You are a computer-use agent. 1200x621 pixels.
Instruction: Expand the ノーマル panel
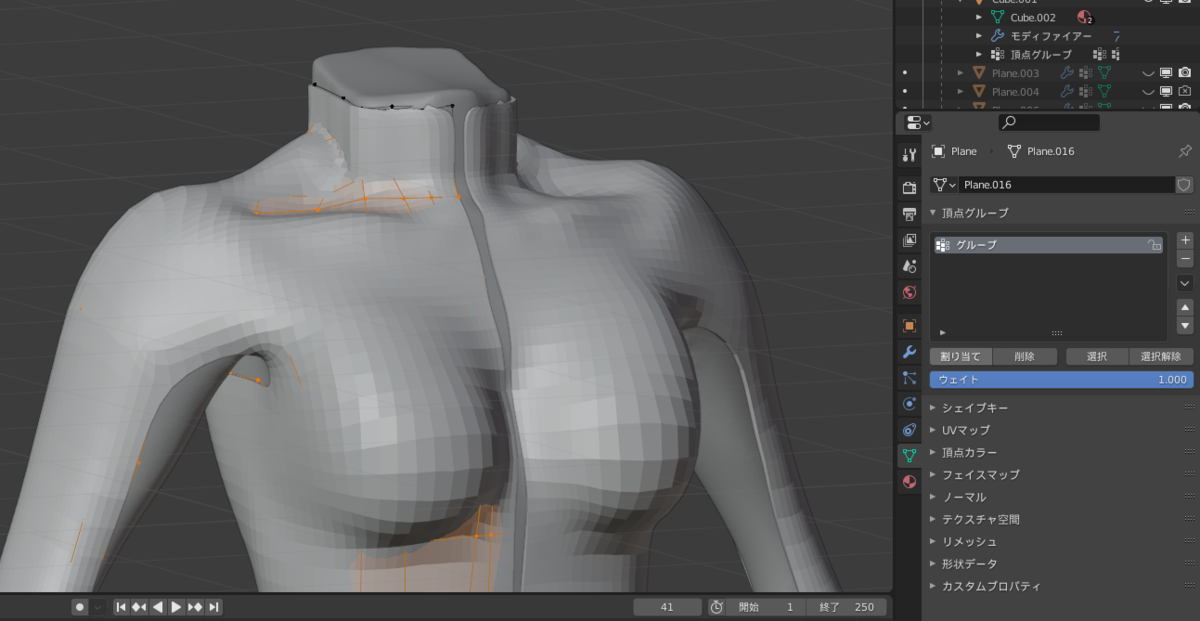pos(933,497)
